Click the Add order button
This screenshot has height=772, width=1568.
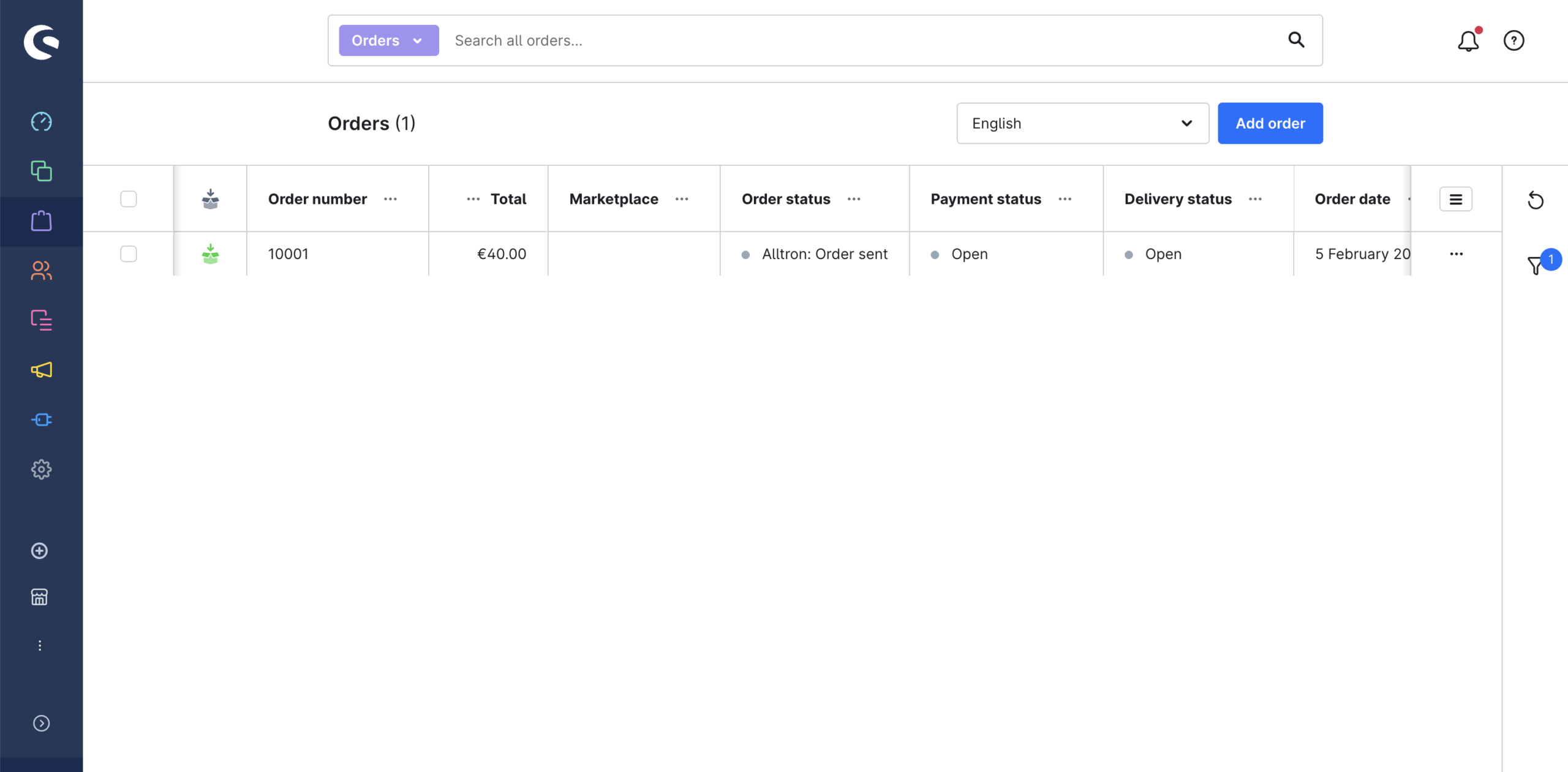pos(1270,123)
